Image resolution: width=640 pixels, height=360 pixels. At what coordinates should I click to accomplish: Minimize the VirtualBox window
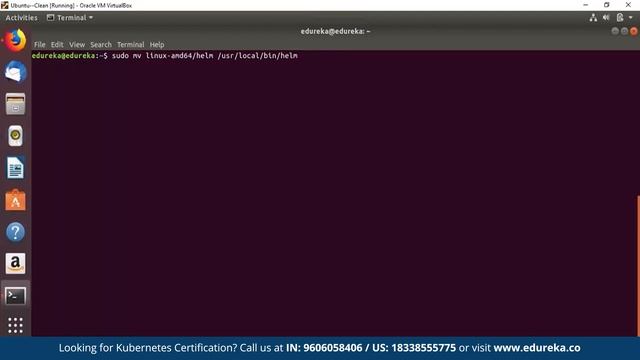point(586,5)
